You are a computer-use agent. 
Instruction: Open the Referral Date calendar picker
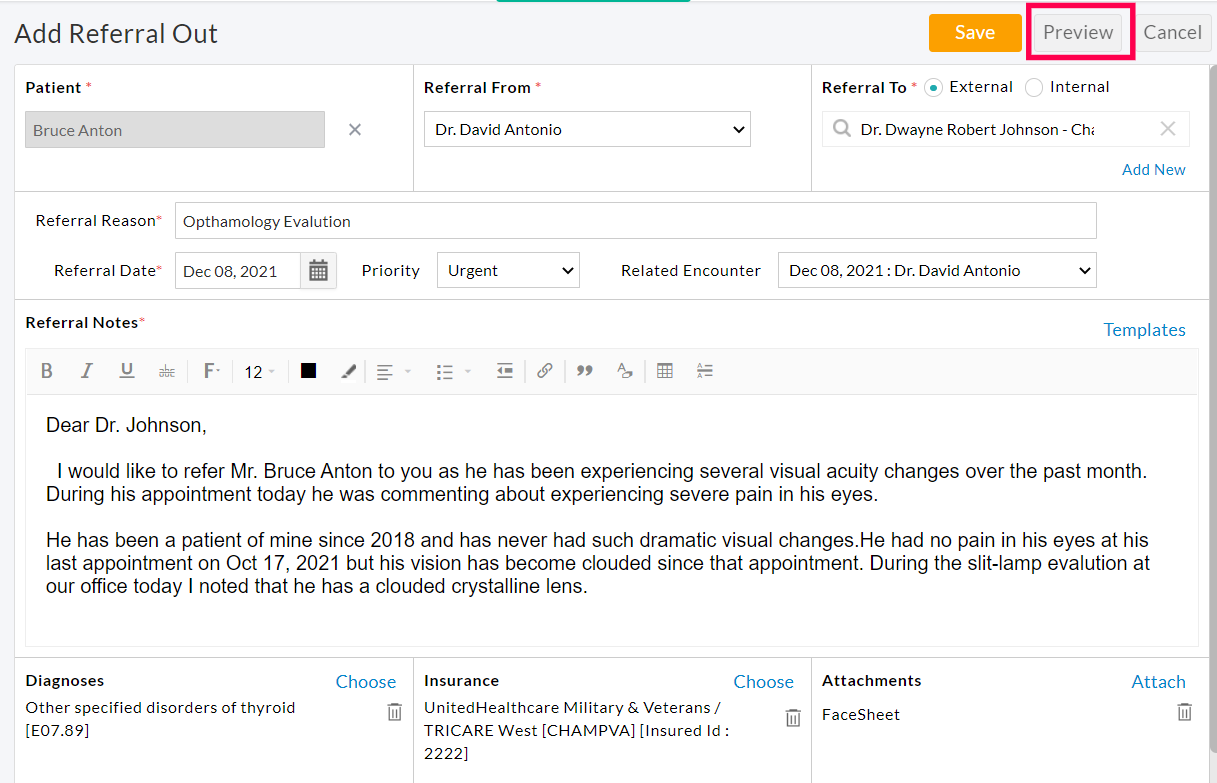pyautogui.click(x=318, y=270)
